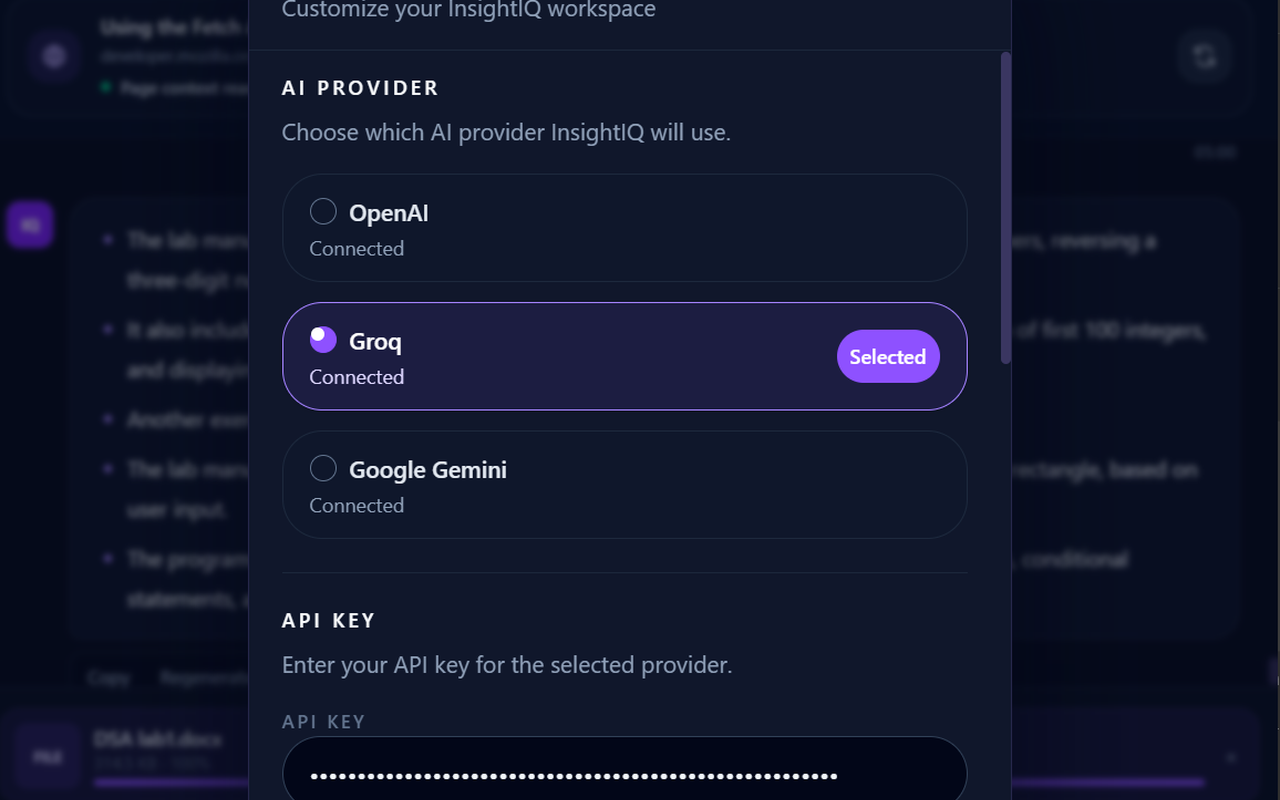1280x800 pixels.
Task: Focus the masked API key field
Action: point(625,773)
